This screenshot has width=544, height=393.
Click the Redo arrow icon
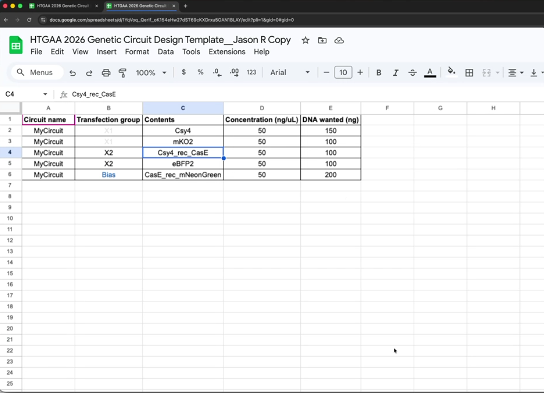tap(89, 73)
